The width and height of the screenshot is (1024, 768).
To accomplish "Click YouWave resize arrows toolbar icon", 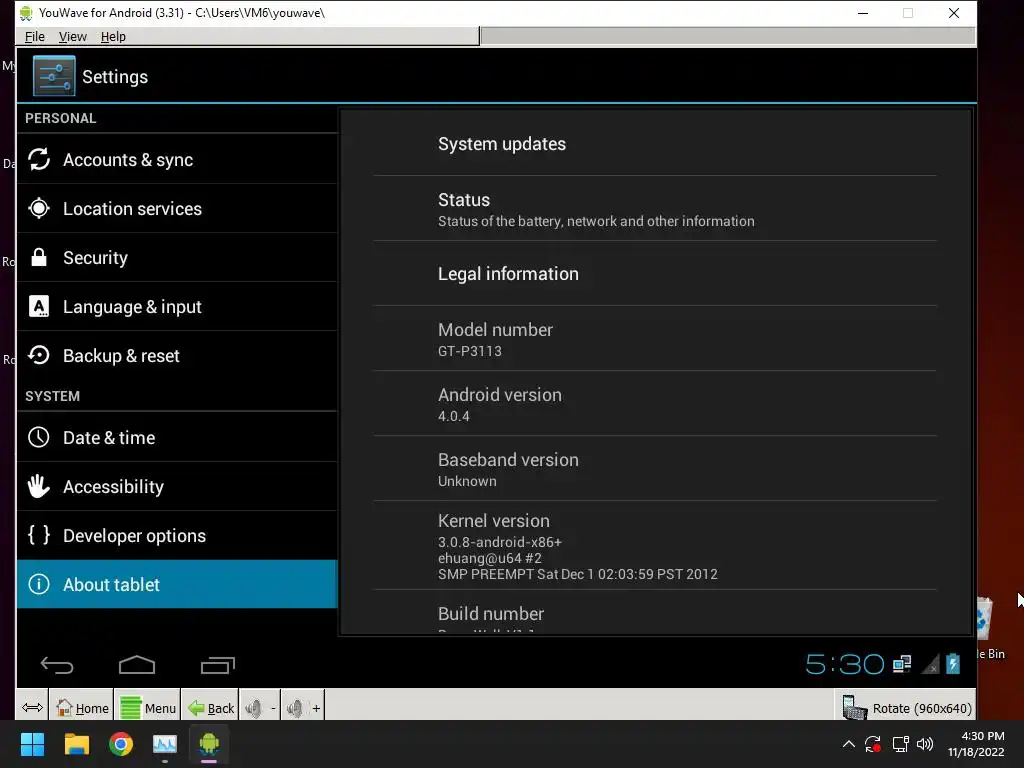I will [x=32, y=707].
